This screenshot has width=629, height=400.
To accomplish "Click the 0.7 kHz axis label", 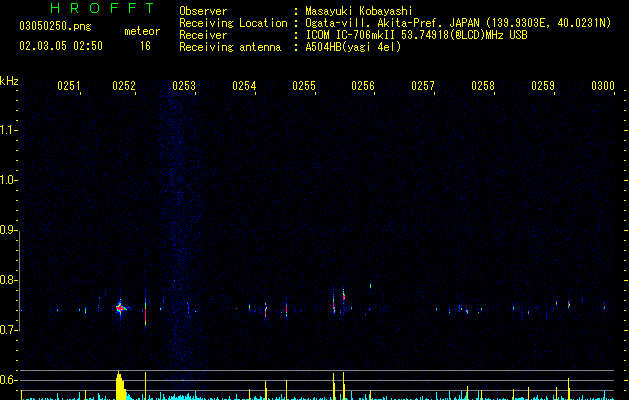I will coord(8,330).
